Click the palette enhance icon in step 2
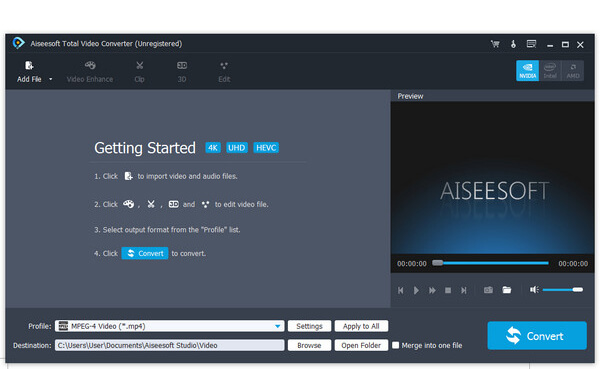600x369 pixels. [x=129, y=204]
